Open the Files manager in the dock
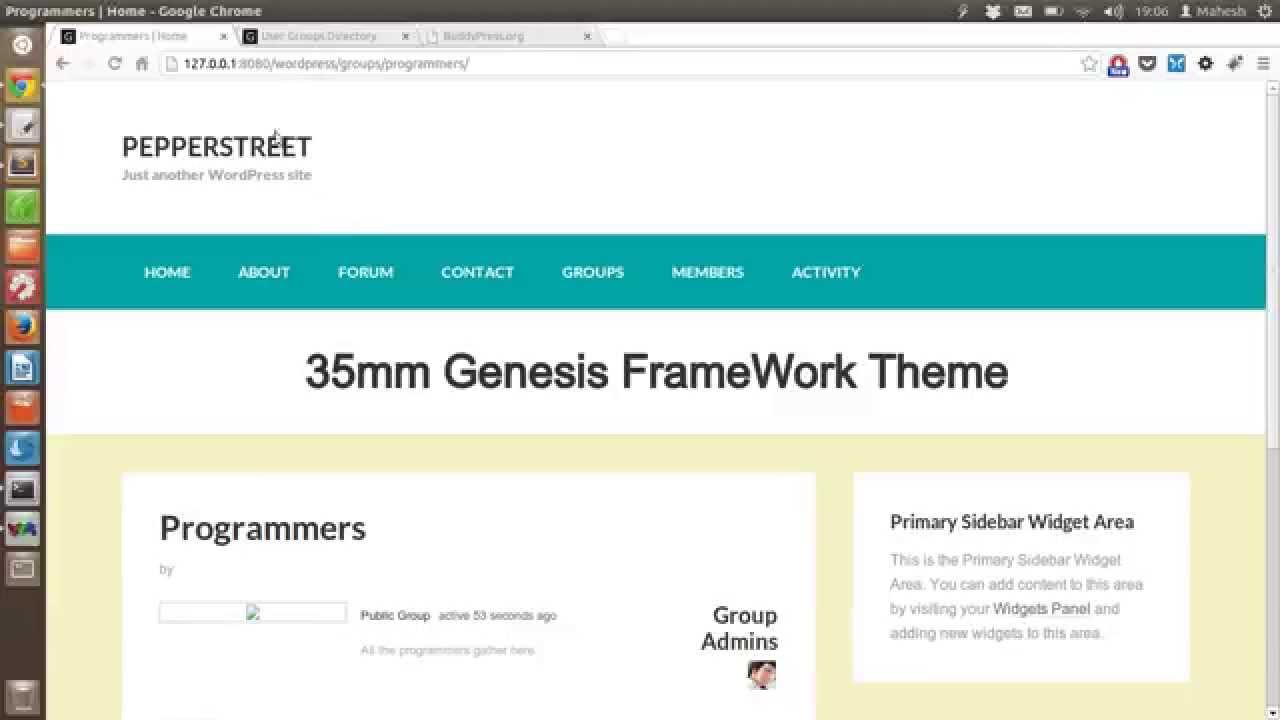The height and width of the screenshot is (720, 1280). pos(22,246)
